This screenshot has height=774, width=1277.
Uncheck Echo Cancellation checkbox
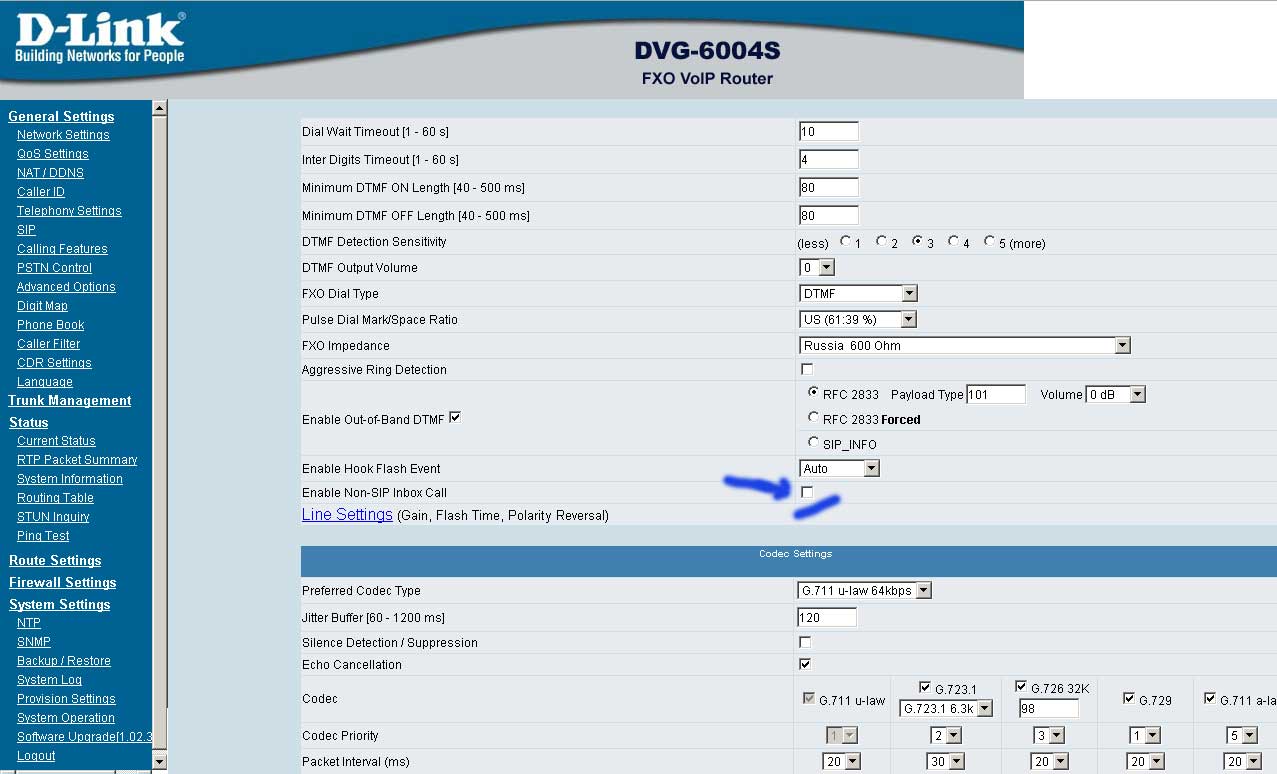(805, 664)
